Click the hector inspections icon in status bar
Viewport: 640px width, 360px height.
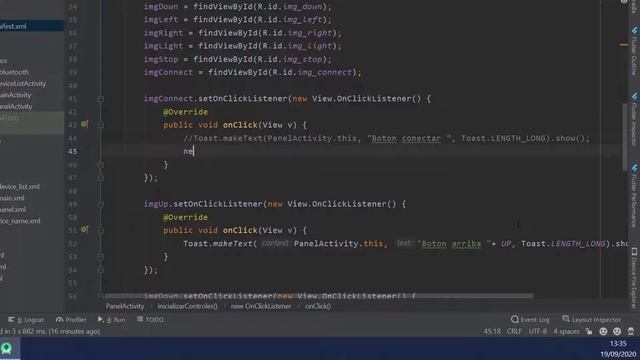point(631,331)
